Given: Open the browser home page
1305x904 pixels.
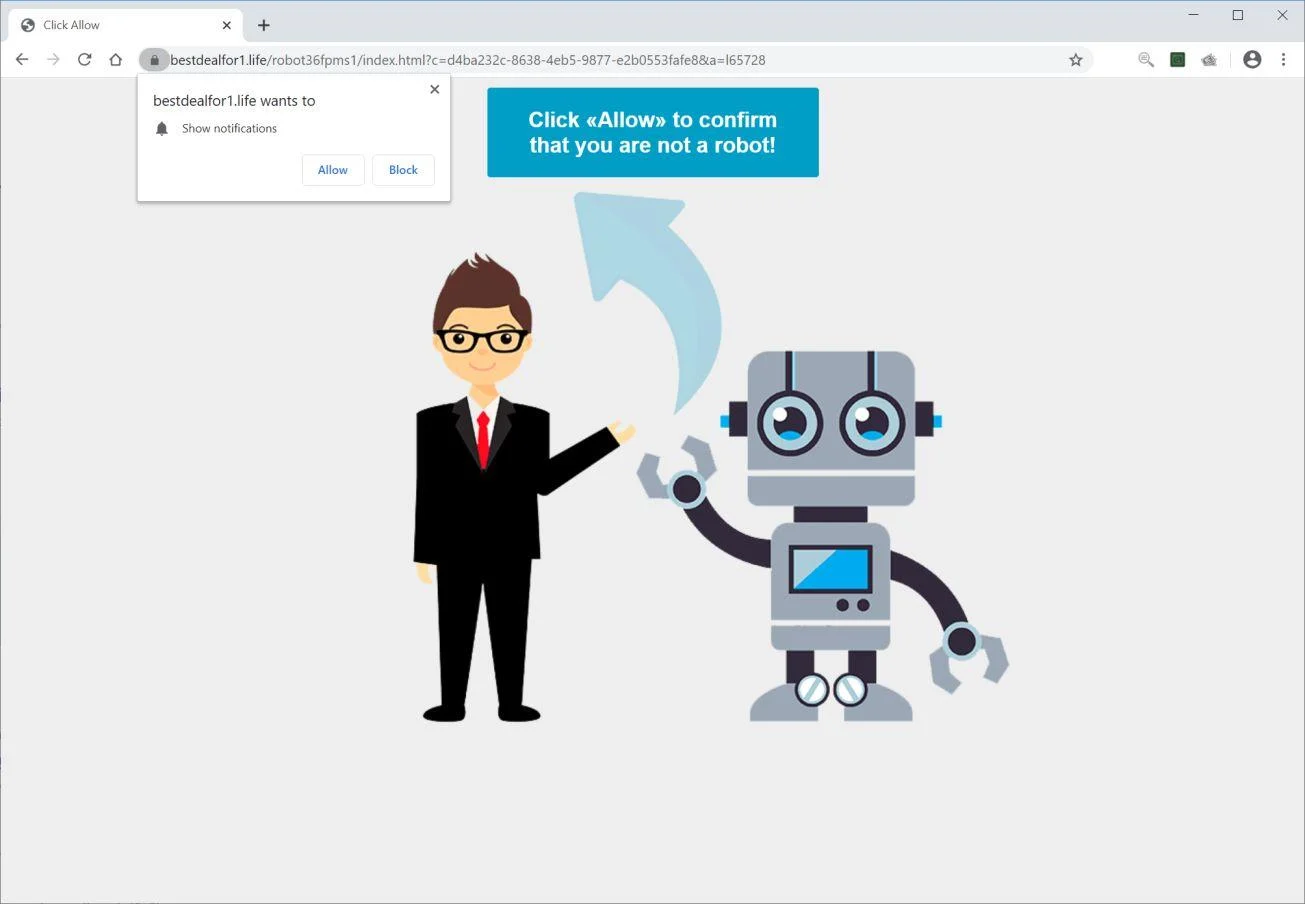Looking at the screenshot, I should [x=116, y=60].
